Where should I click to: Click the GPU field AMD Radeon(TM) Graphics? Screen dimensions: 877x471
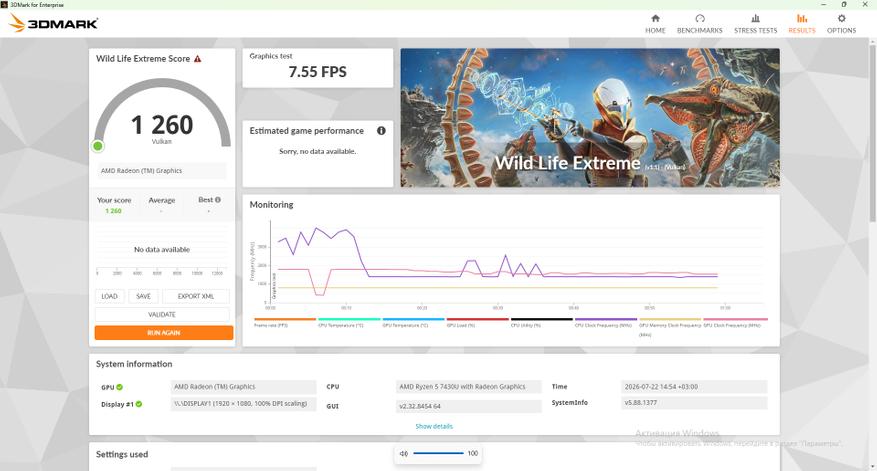(243, 387)
